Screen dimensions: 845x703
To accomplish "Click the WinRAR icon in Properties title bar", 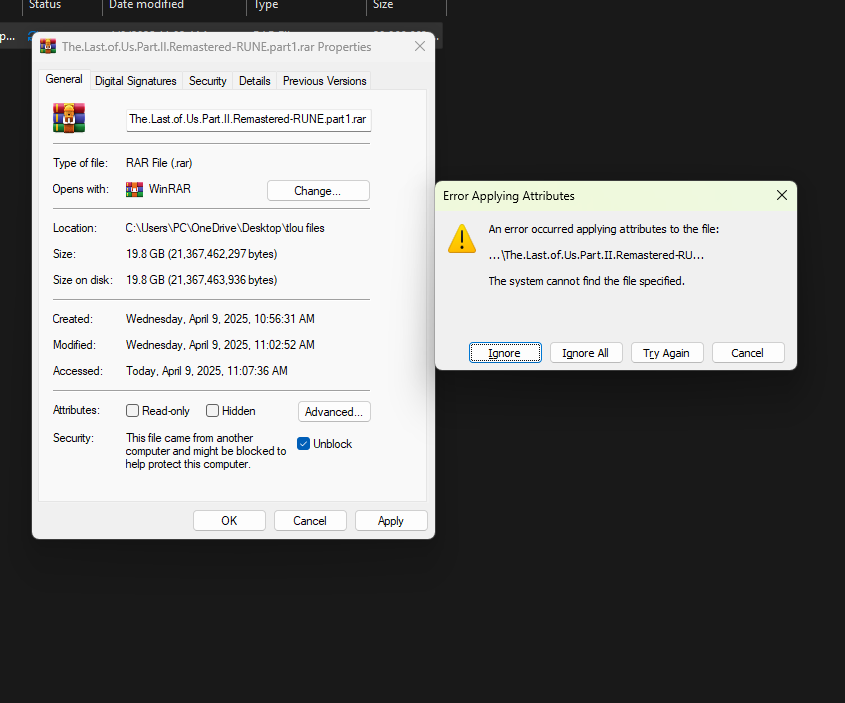I will click(48, 46).
